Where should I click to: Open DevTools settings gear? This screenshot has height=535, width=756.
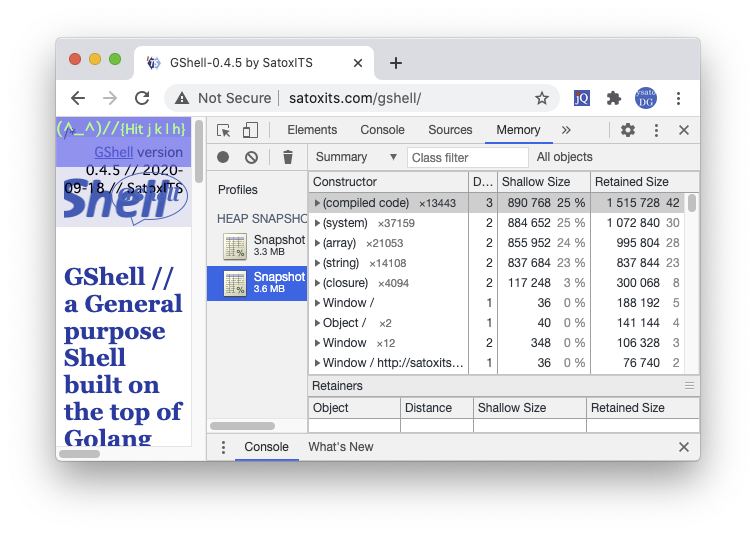click(628, 130)
